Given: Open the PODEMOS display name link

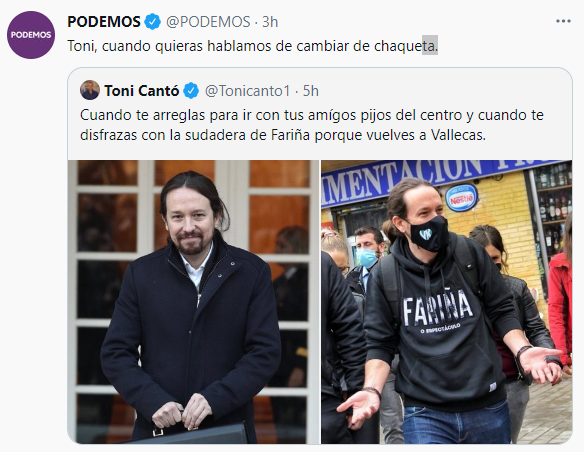Looking at the screenshot, I should point(104,22).
